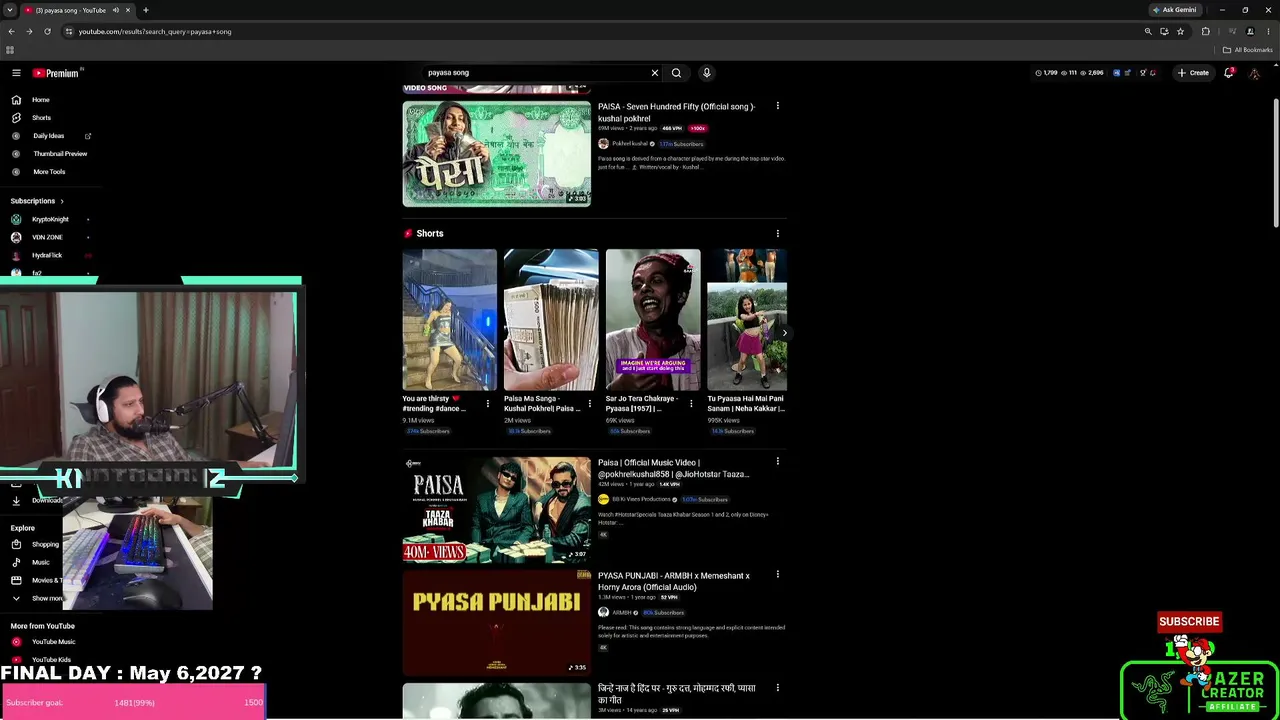Open Daily Ideas in the sidebar
The image size is (1280, 720).
click(48, 136)
